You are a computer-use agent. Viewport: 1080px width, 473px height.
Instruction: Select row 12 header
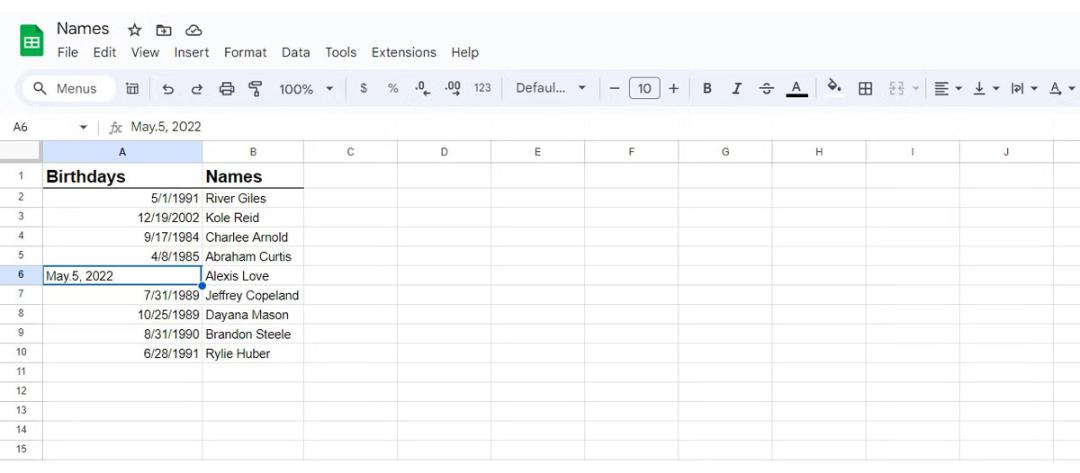21,391
